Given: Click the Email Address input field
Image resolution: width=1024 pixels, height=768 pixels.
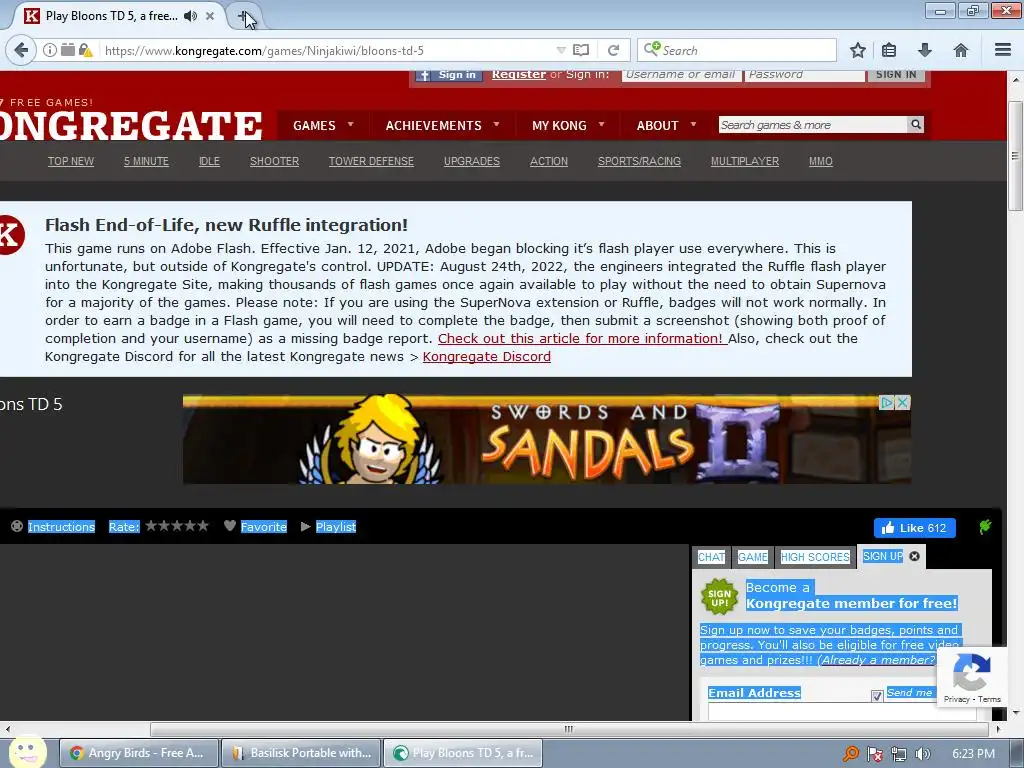Looking at the screenshot, I should [842, 711].
